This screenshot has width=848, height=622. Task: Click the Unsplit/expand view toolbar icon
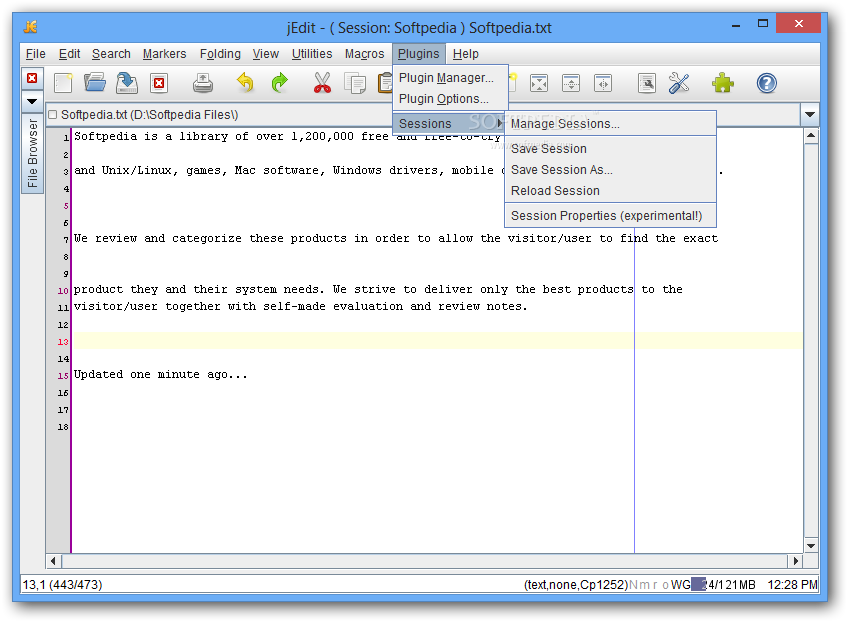pos(539,83)
